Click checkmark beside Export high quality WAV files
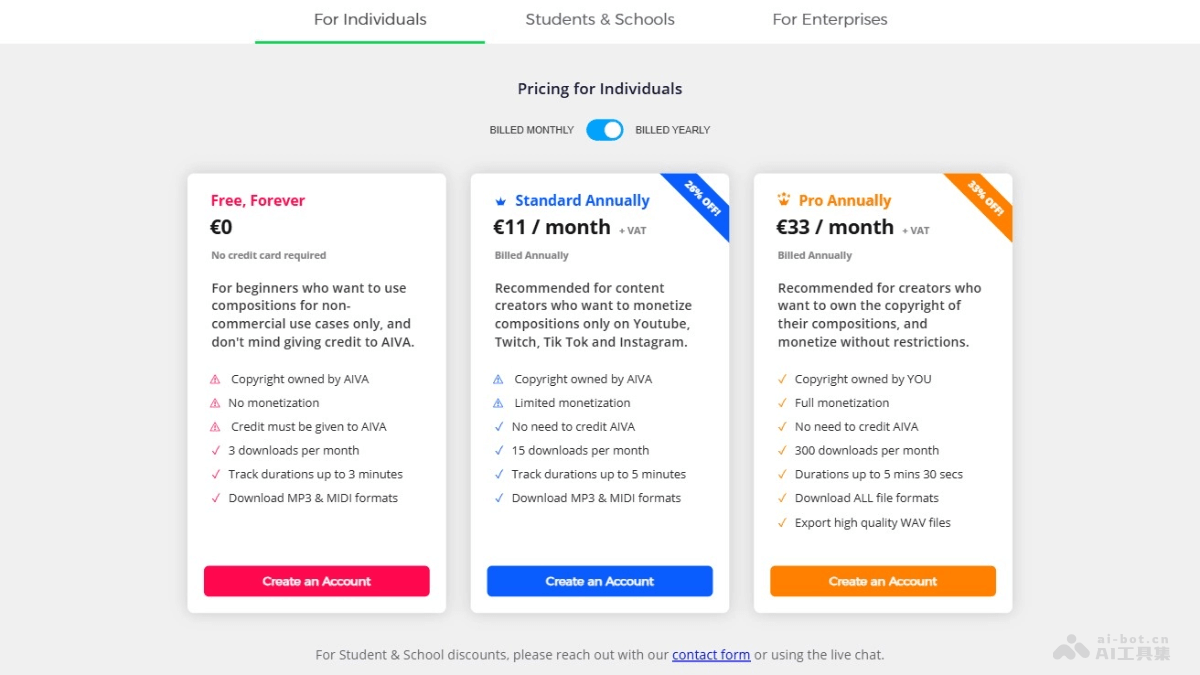 point(782,523)
